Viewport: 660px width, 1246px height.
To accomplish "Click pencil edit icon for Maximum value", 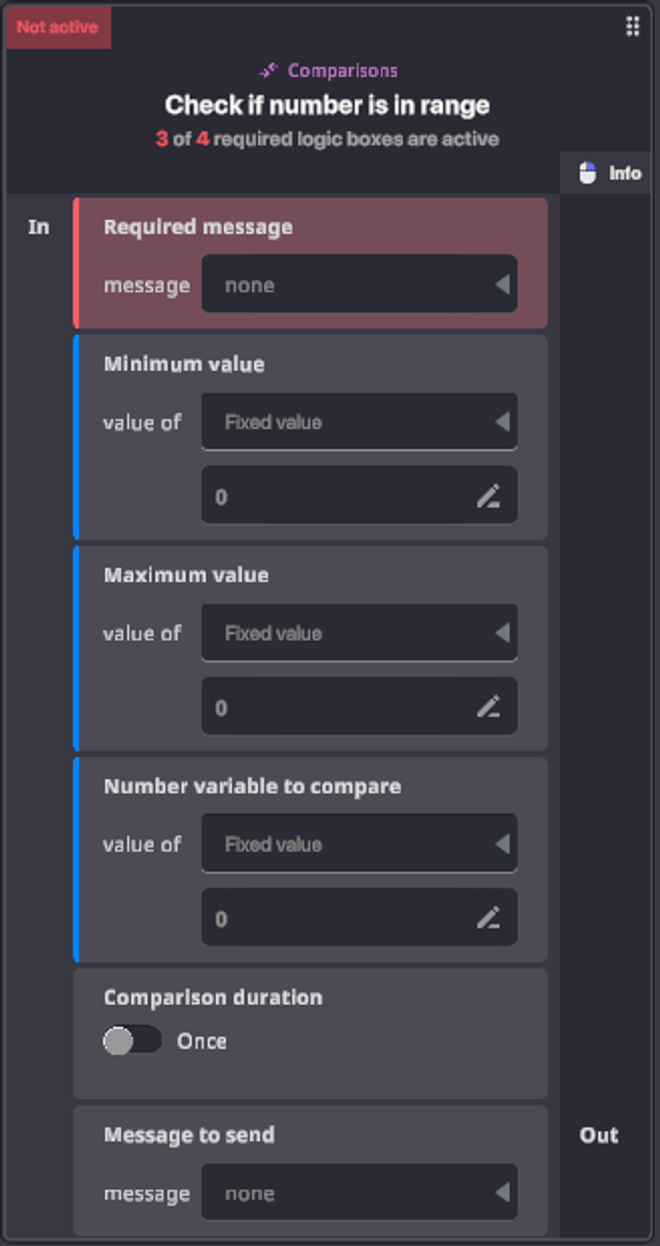I will point(488,707).
